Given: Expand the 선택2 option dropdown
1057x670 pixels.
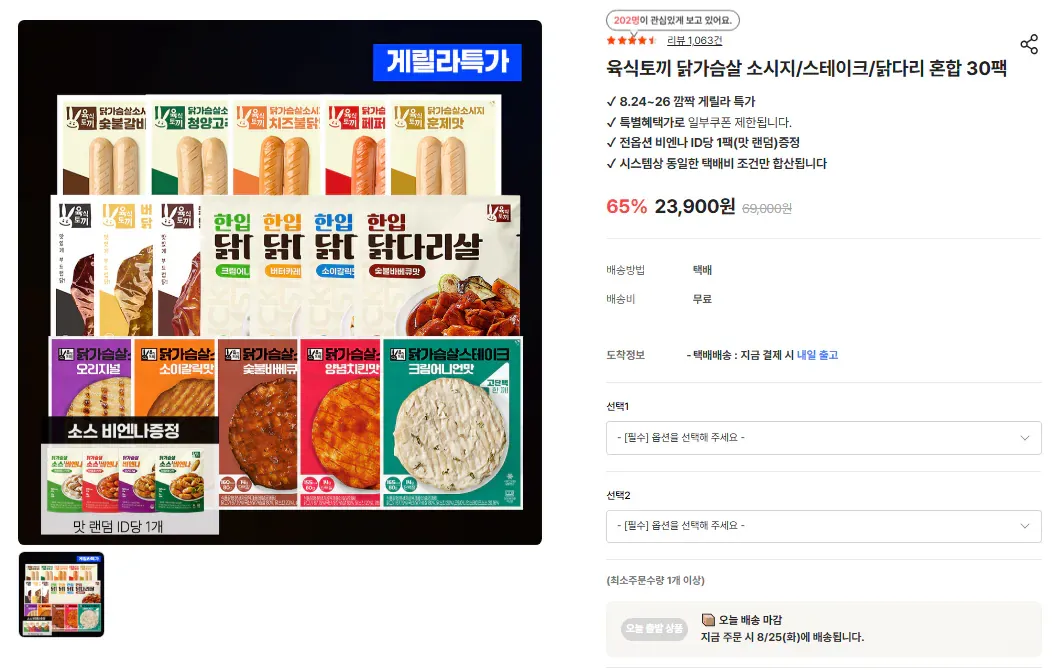Looking at the screenshot, I should tap(823, 526).
